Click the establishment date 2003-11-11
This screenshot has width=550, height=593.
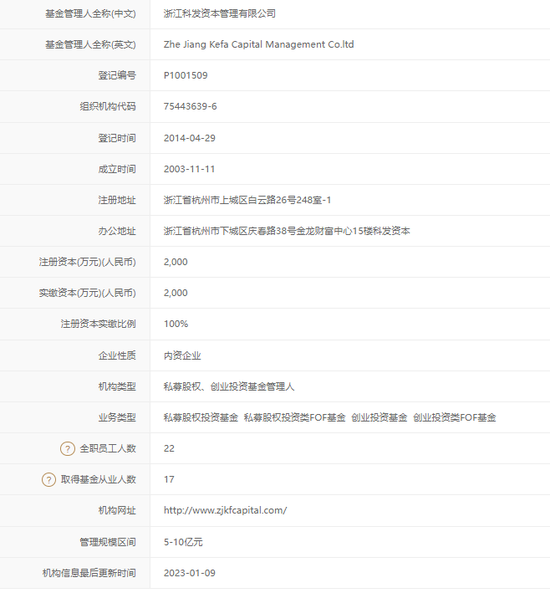pos(189,169)
